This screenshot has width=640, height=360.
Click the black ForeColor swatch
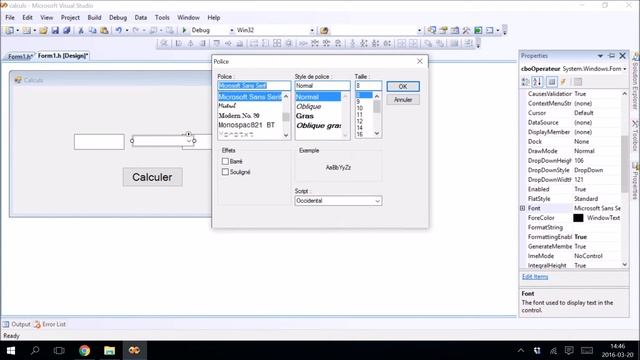coord(578,218)
